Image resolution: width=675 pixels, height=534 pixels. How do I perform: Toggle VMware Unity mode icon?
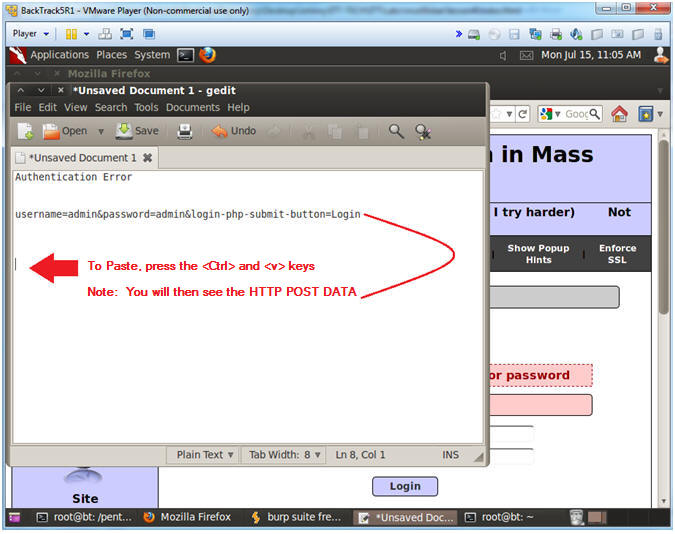pos(149,34)
